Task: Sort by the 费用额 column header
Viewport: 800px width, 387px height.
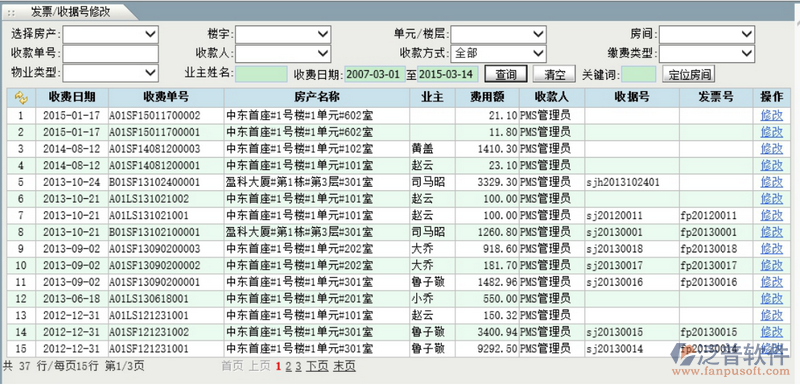Action: (487, 97)
